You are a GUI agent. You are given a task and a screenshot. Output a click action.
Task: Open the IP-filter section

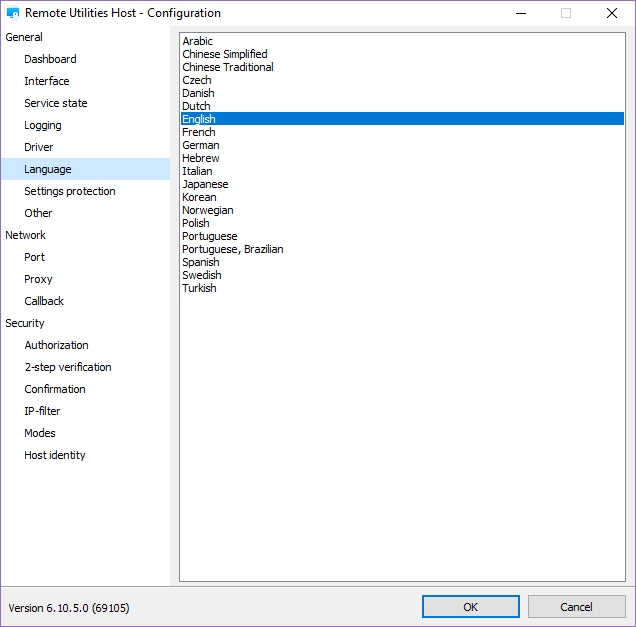42,411
